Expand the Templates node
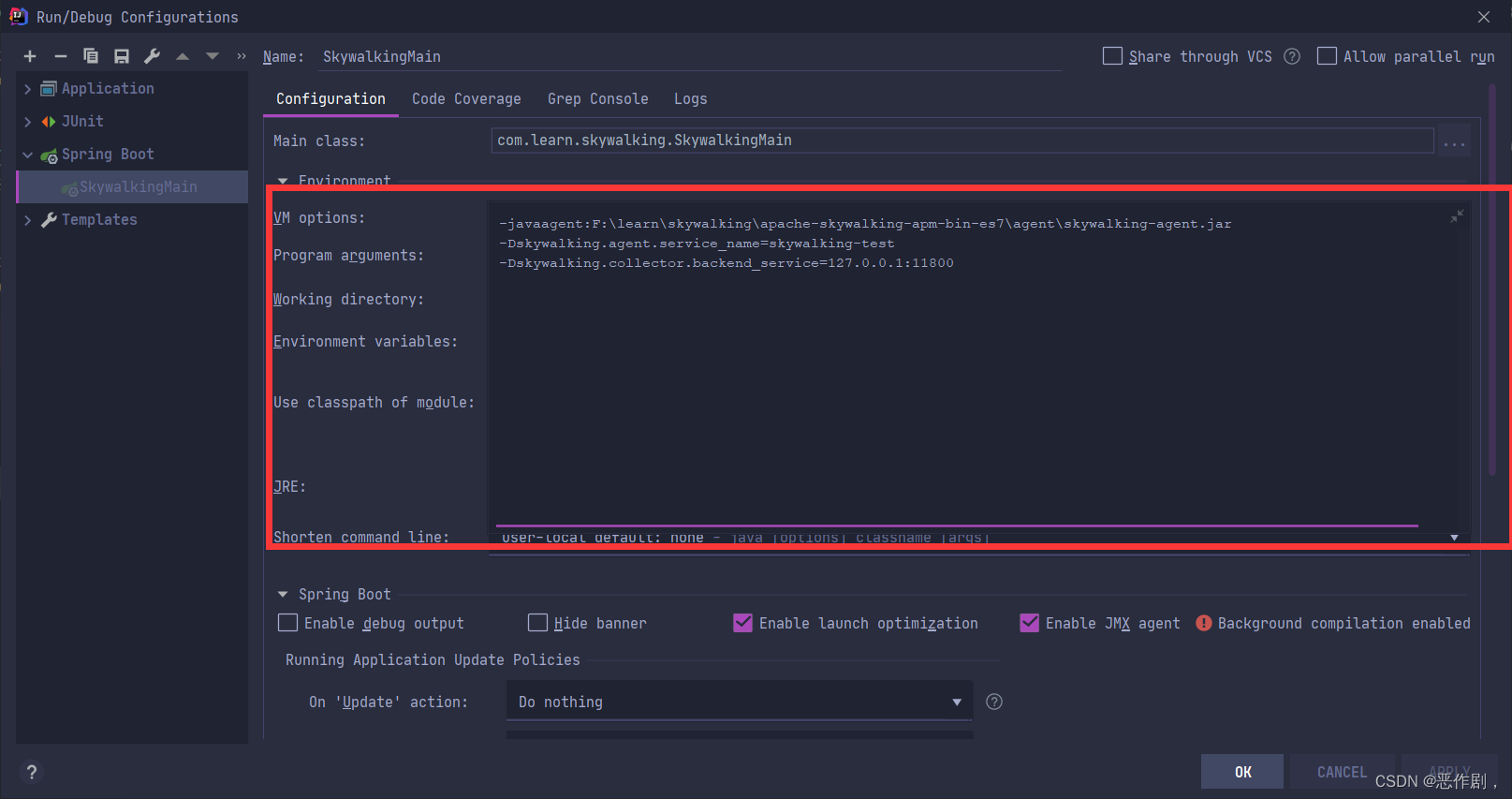The height and width of the screenshot is (799, 1512). point(28,220)
